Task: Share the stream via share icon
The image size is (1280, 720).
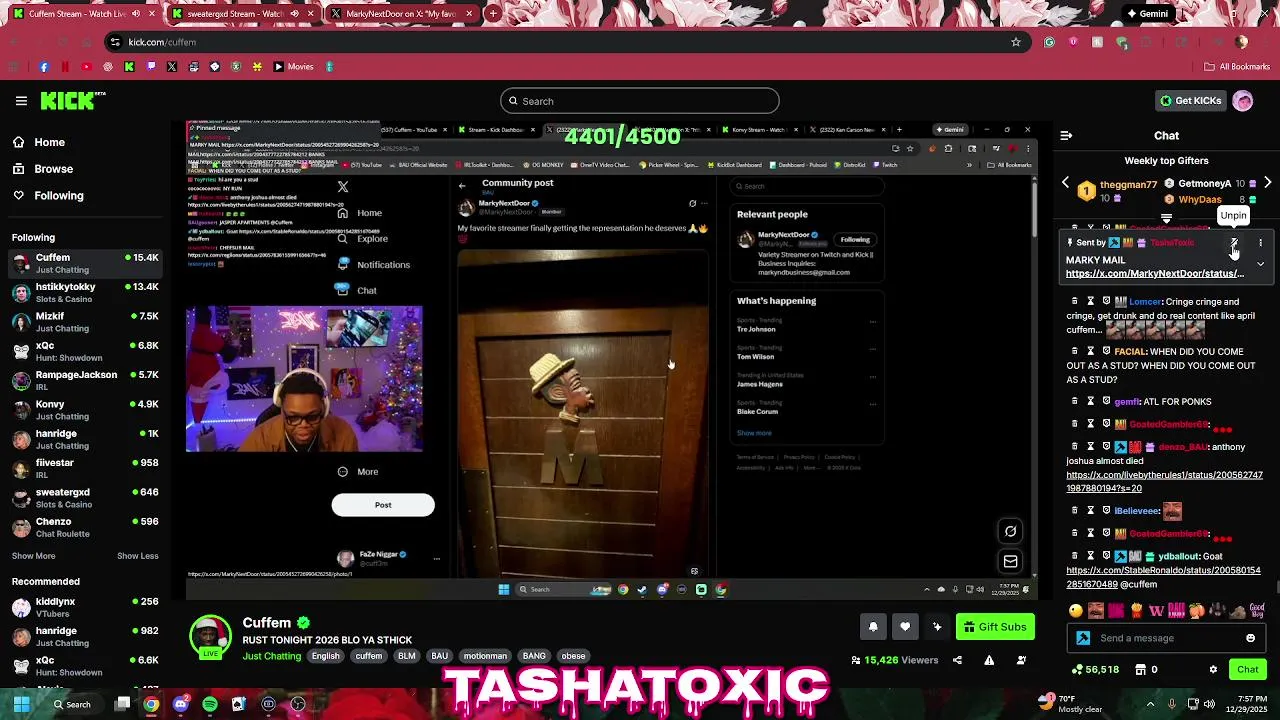Action: tap(957, 660)
